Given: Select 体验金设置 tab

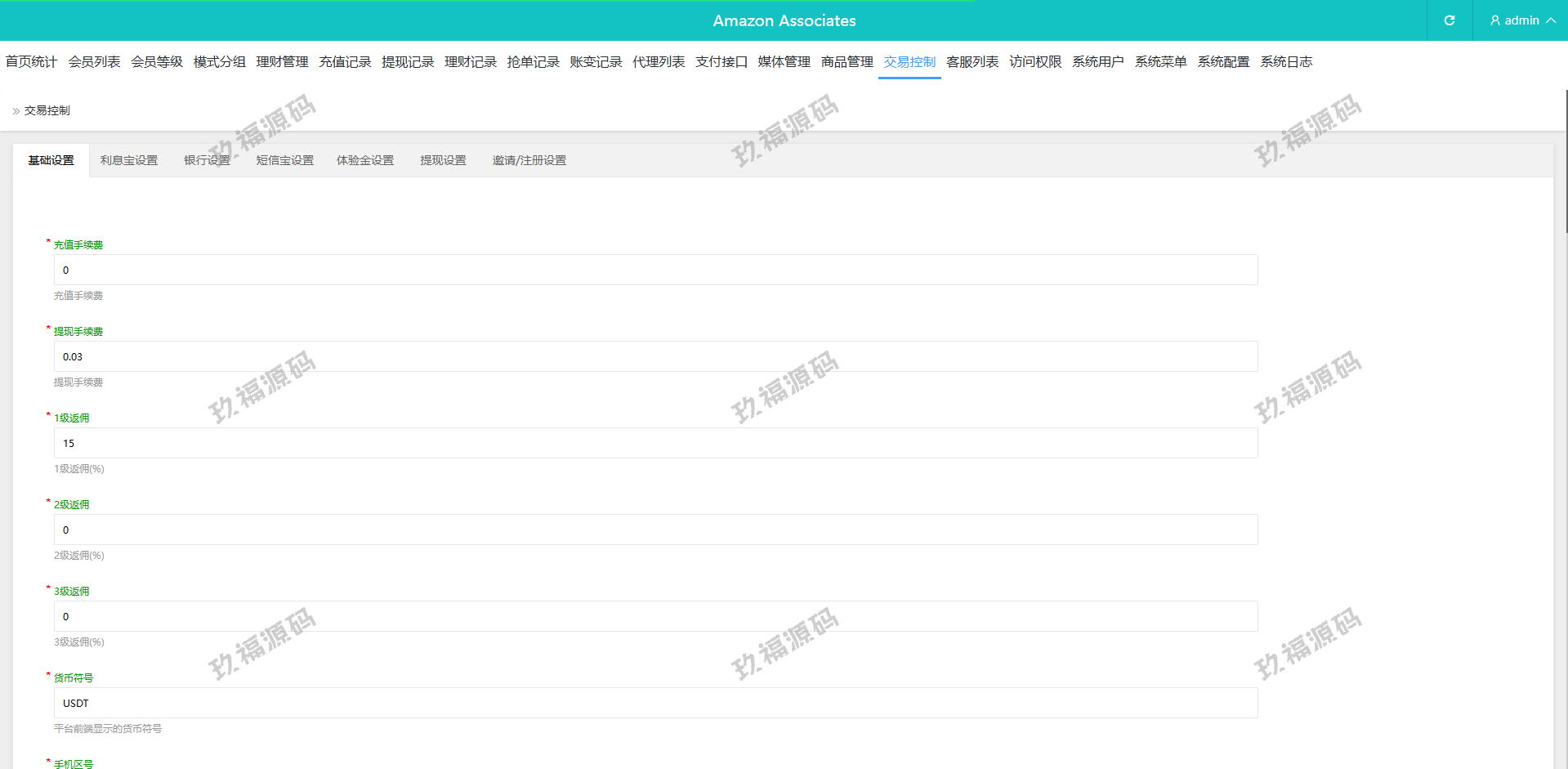Looking at the screenshot, I should pos(365,161).
